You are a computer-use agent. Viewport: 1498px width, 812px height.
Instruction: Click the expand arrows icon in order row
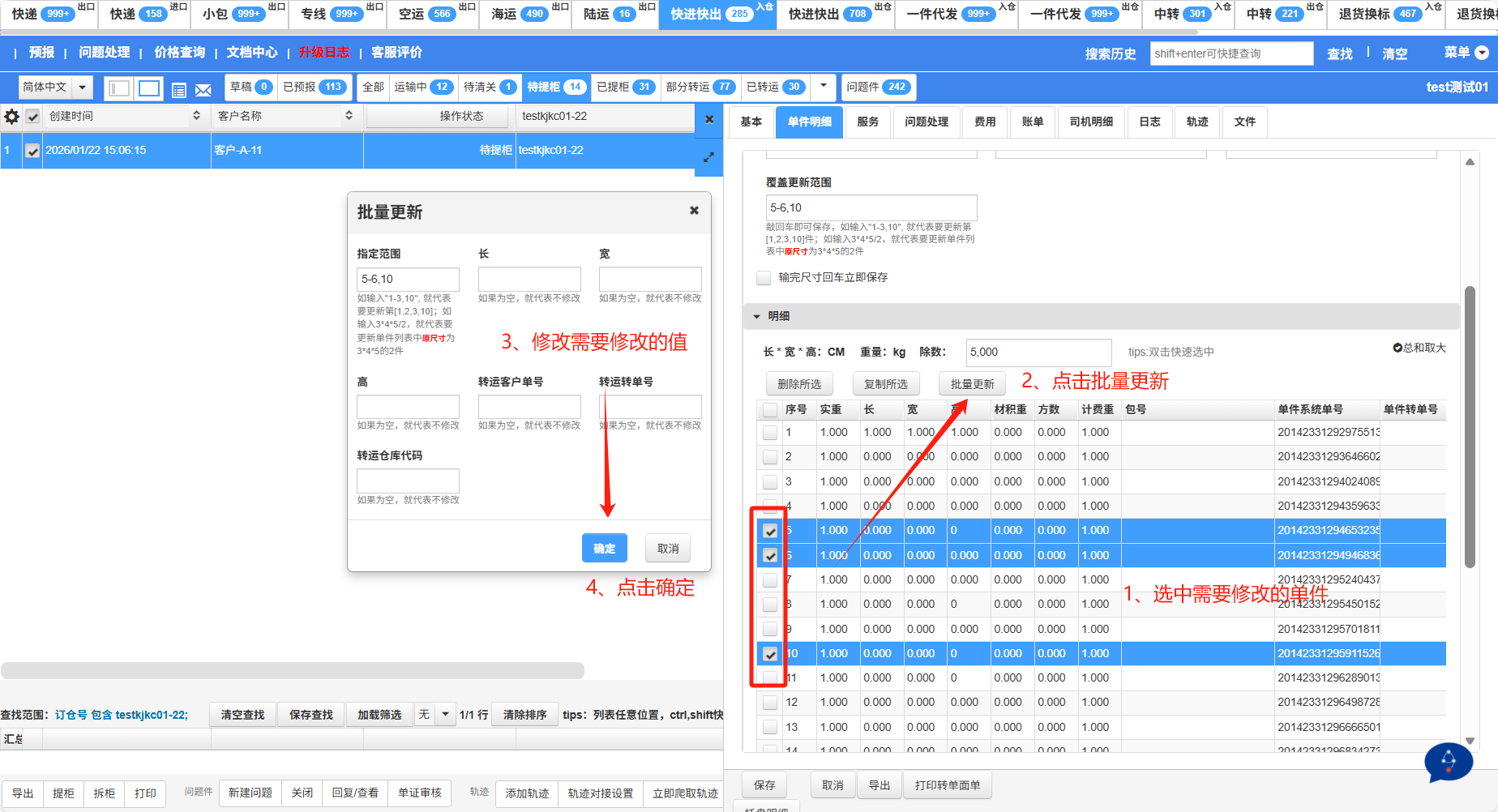tap(708, 157)
